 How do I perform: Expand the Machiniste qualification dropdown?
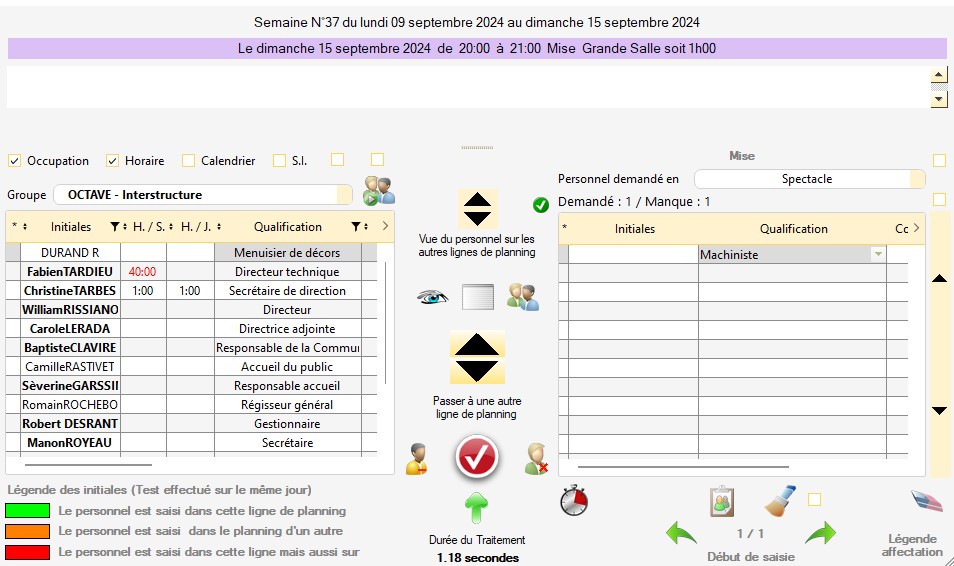coord(878,255)
